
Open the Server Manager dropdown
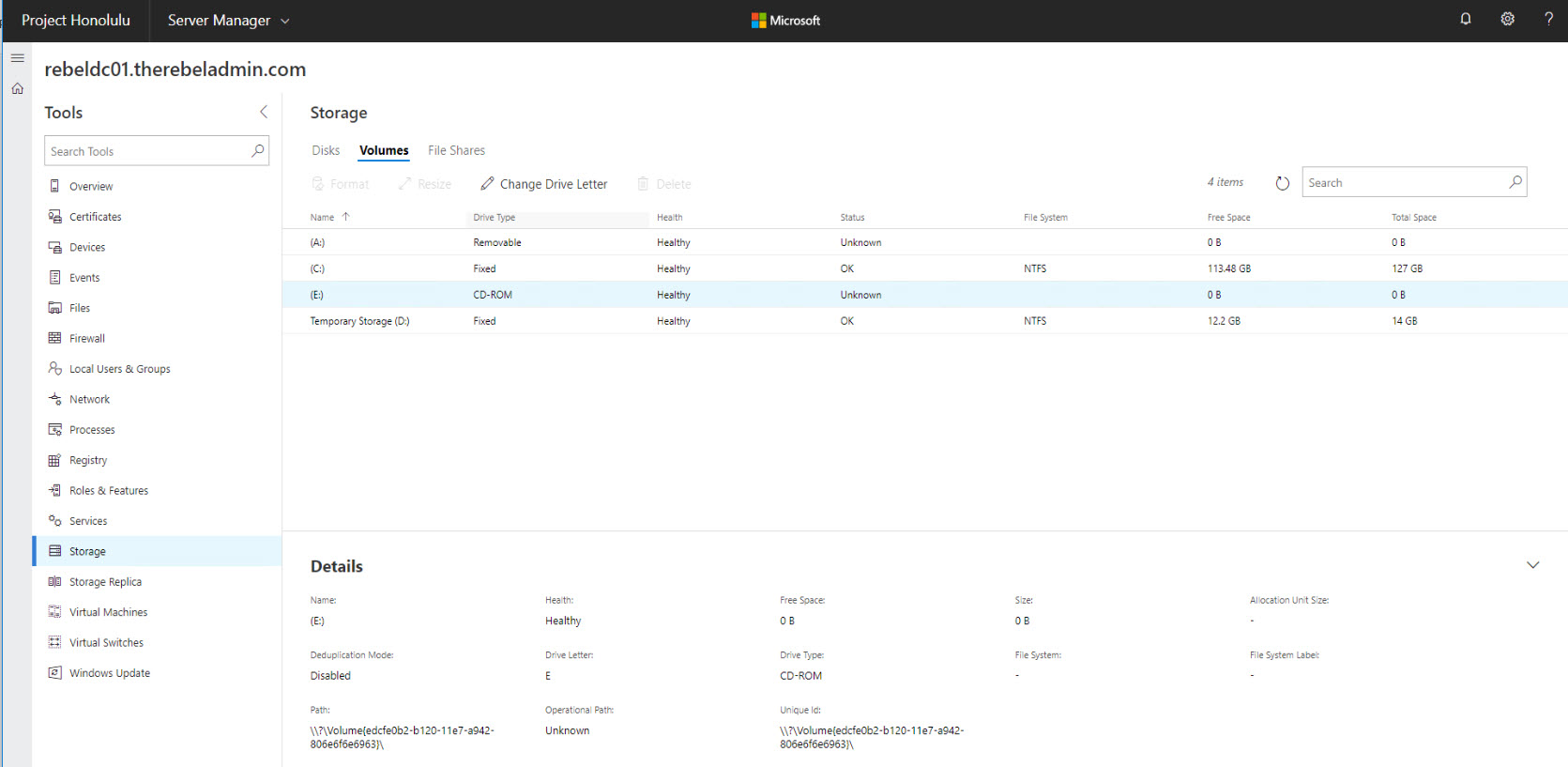click(228, 21)
